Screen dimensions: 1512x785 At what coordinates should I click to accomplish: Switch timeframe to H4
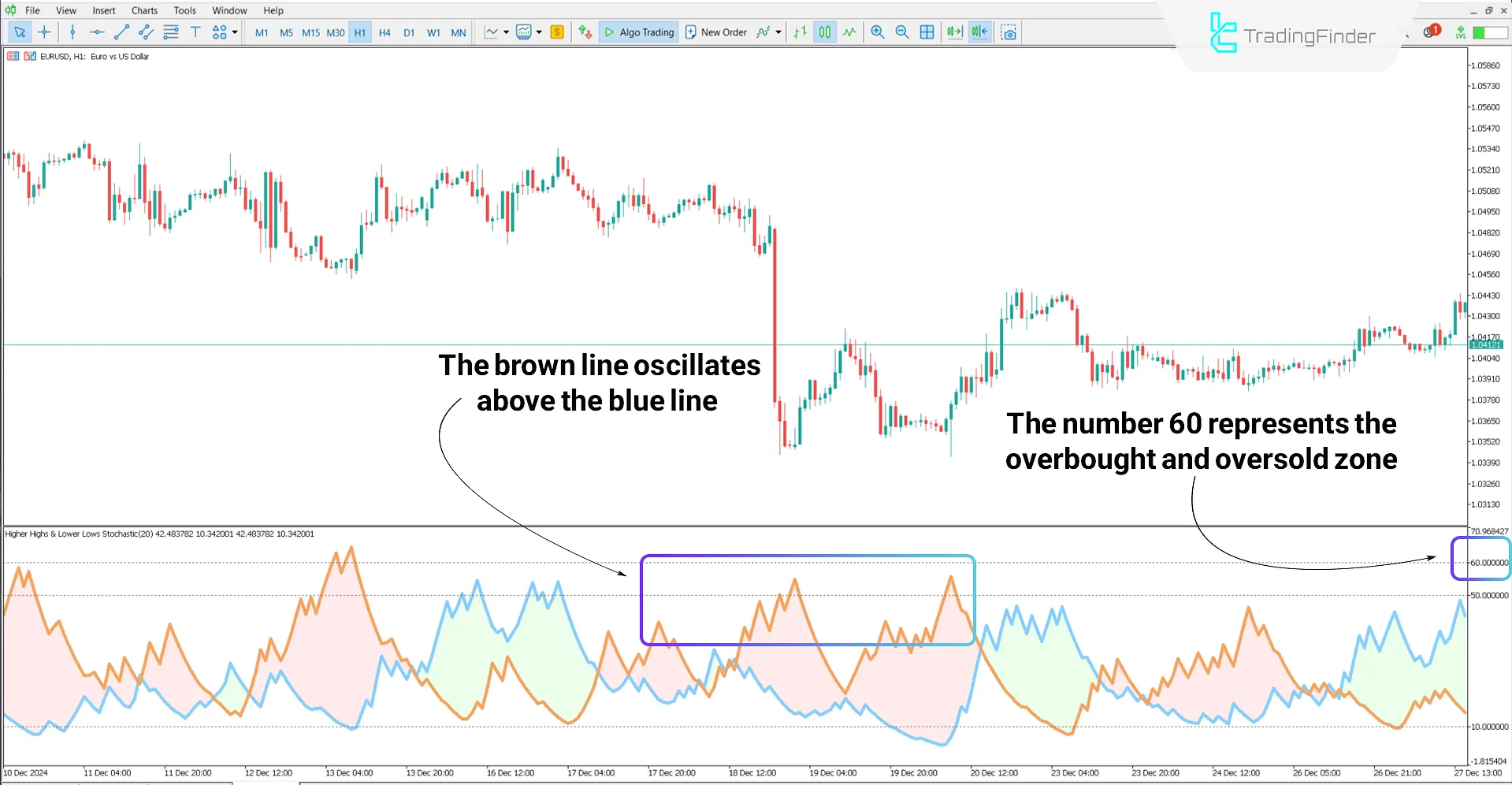(385, 32)
